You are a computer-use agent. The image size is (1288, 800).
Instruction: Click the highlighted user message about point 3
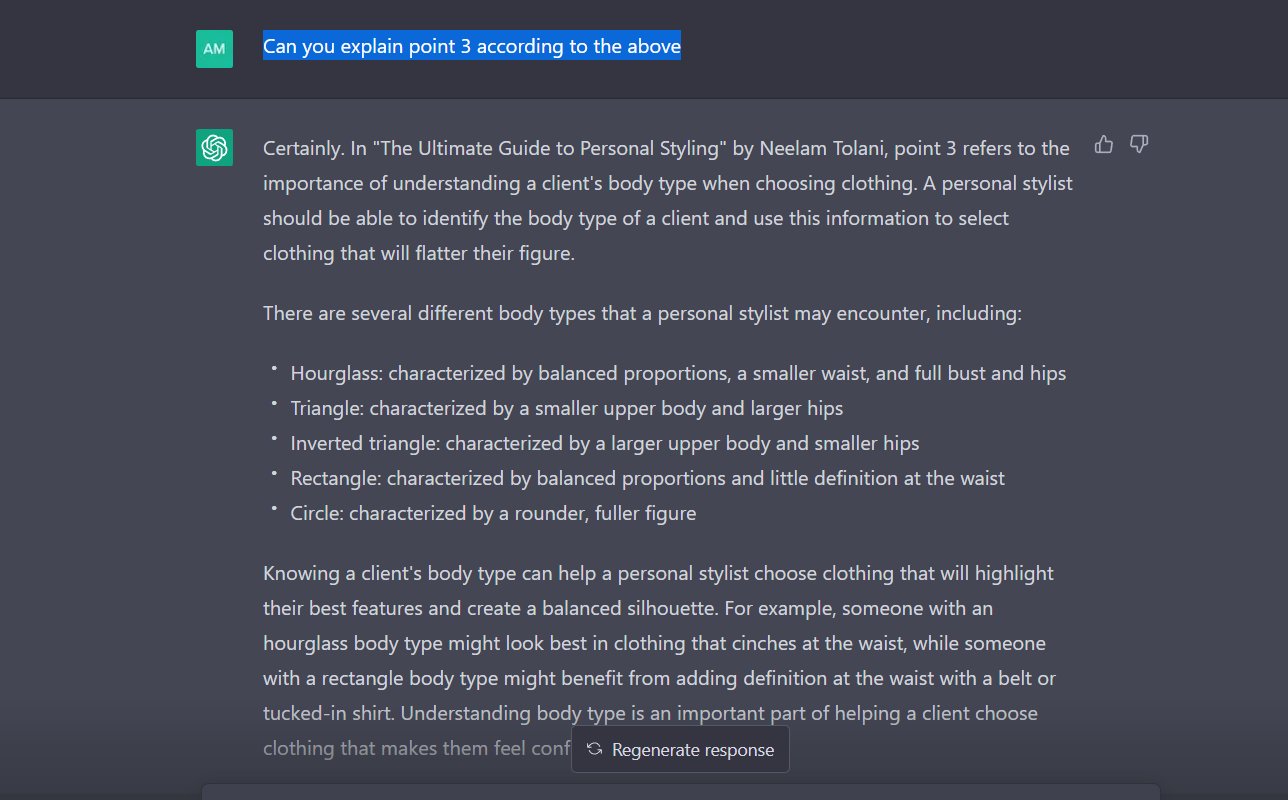tap(472, 46)
